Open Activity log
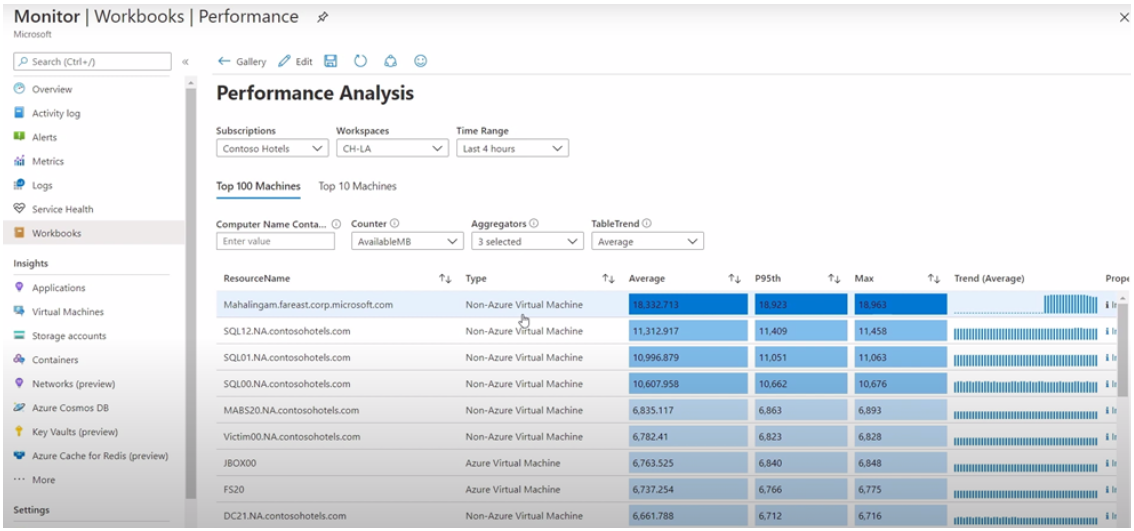The image size is (1134, 531). coord(56,113)
